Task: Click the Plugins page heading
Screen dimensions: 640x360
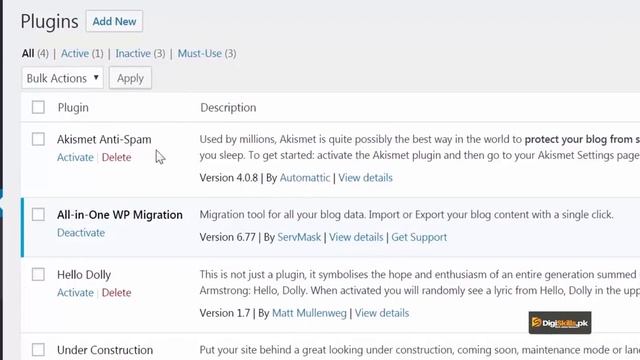Action: pyautogui.click(x=49, y=22)
